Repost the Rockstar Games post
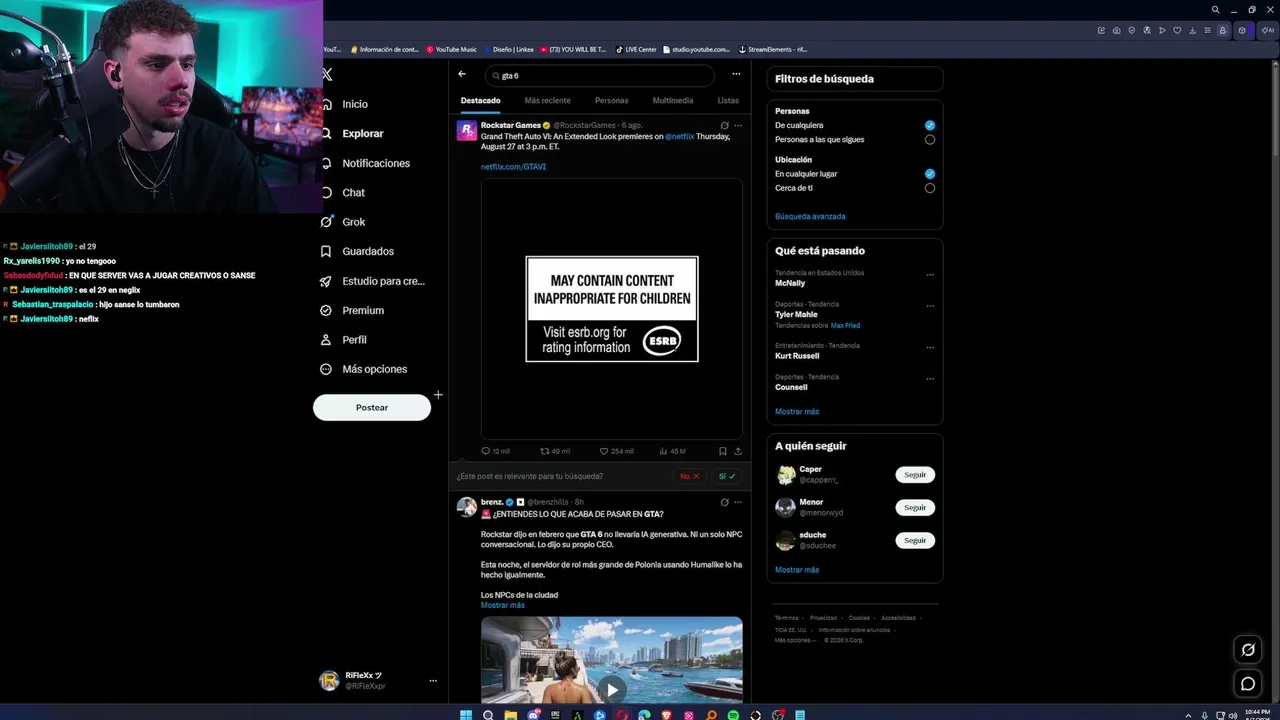1280x720 pixels. click(x=555, y=451)
